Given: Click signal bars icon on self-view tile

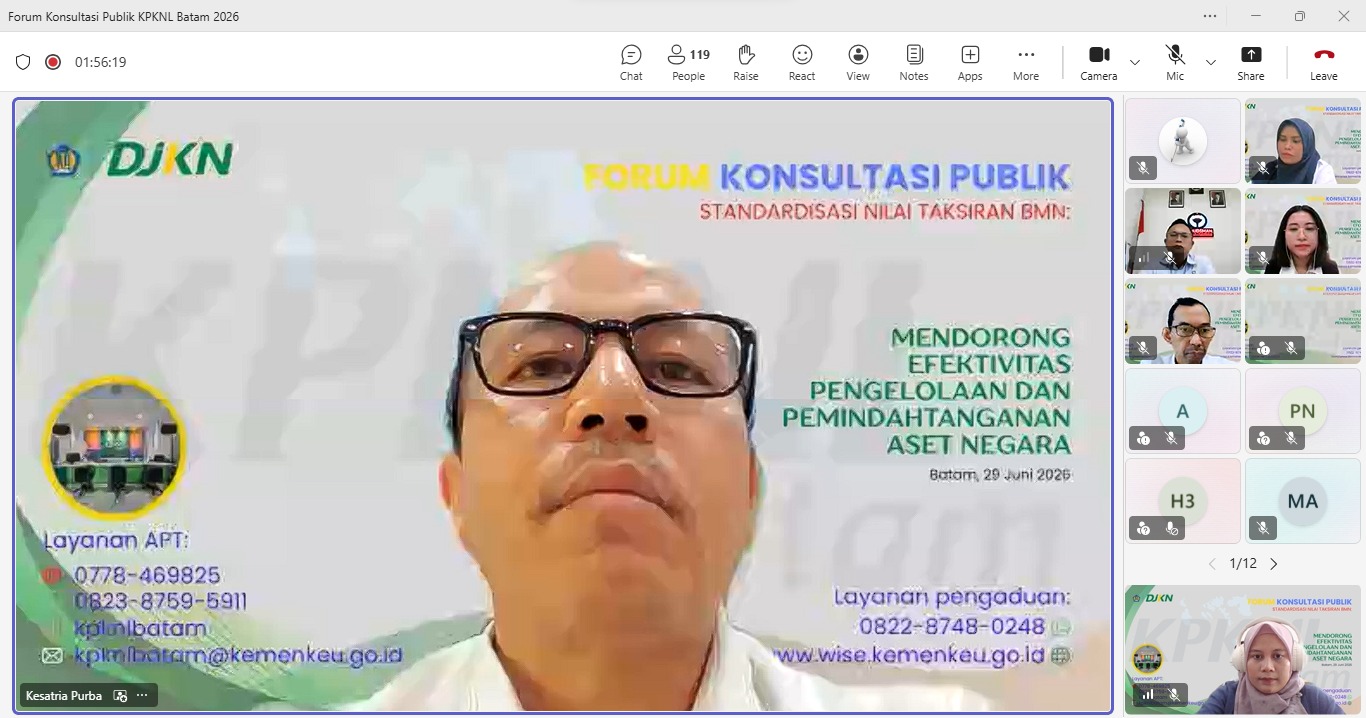Looking at the screenshot, I should tap(1147, 694).
